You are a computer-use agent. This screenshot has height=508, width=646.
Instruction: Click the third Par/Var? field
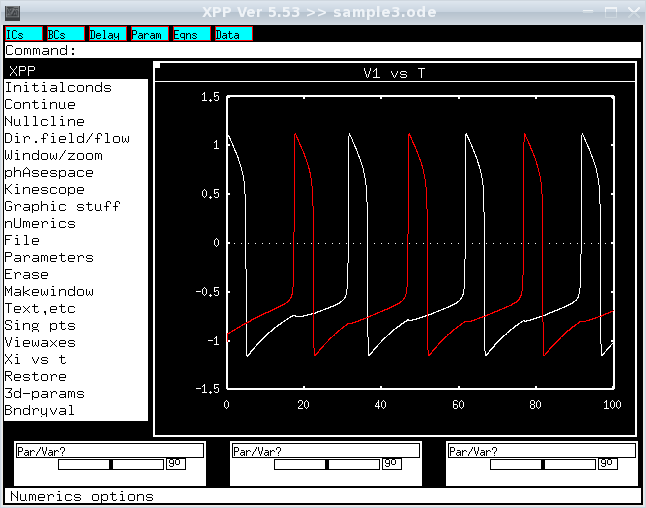[542, 451]
